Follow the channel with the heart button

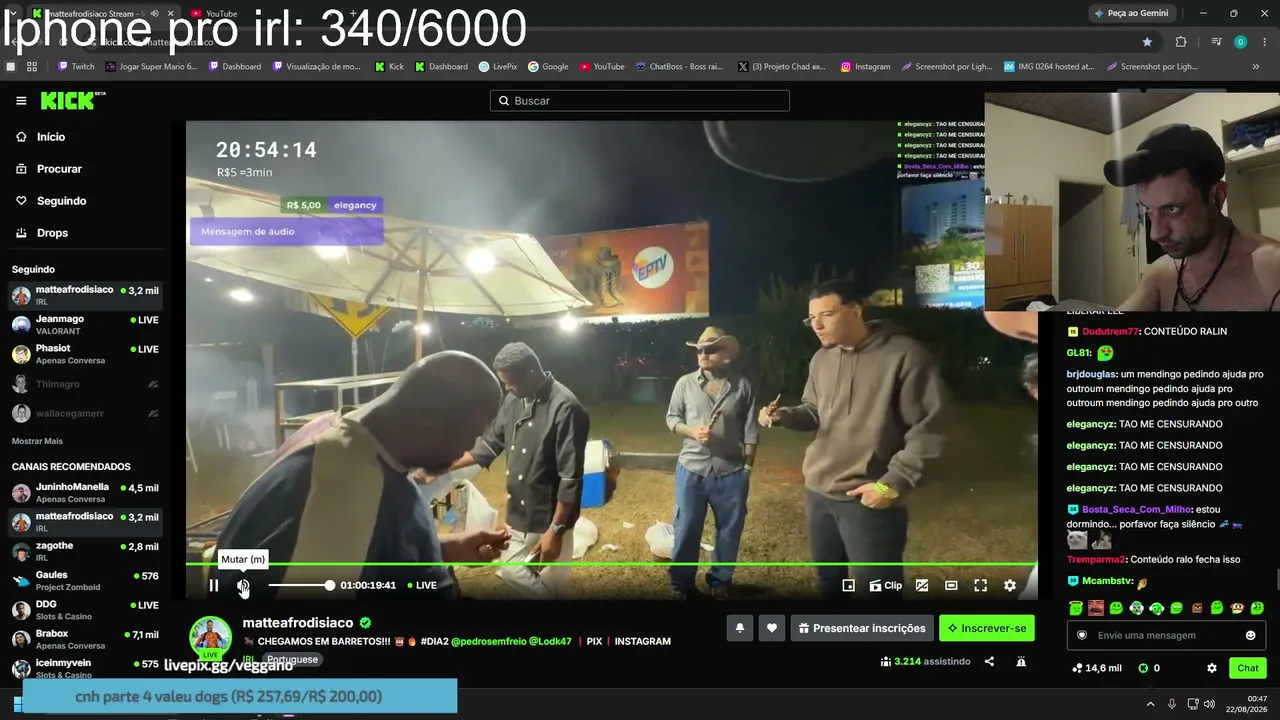pyautogui.click(x=771, y=628)
